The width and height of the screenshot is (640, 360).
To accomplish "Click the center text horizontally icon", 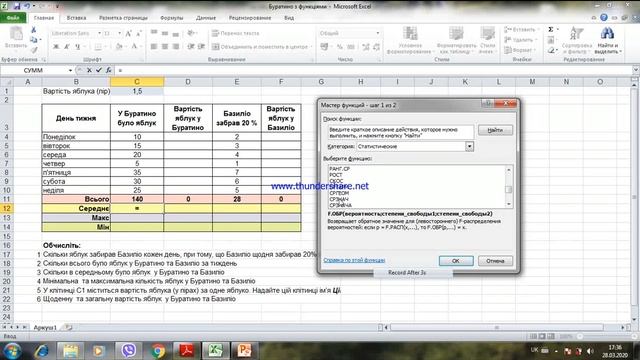I will (165, 47).
